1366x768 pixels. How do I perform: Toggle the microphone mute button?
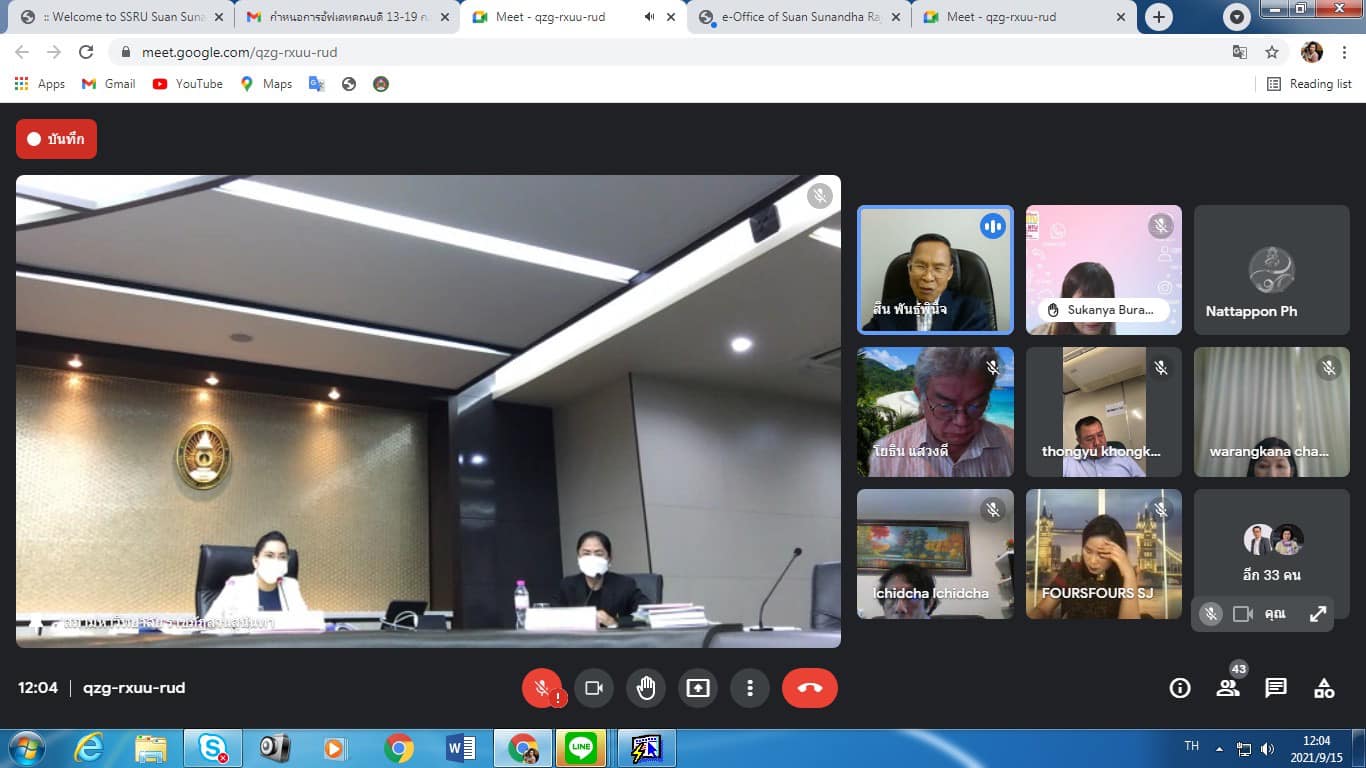pos(541,688)
